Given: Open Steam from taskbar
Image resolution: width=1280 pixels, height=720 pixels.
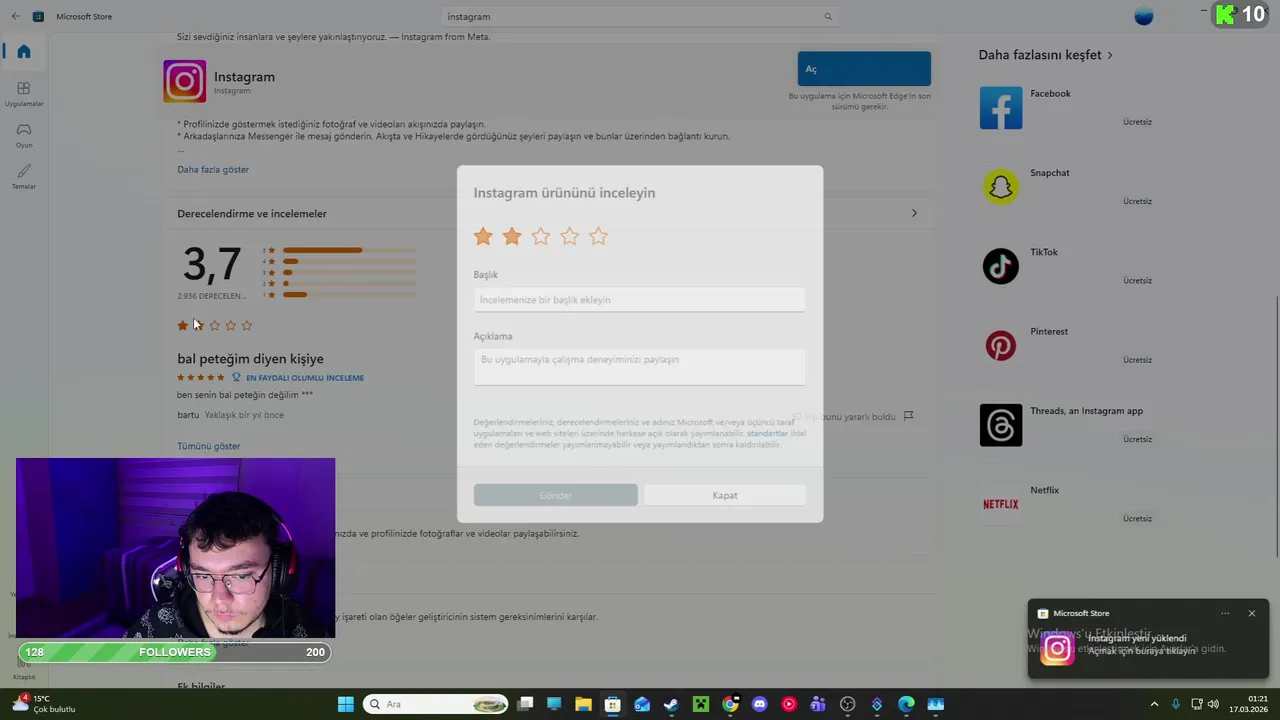Looking at the screenshot, I should [671, 704].
